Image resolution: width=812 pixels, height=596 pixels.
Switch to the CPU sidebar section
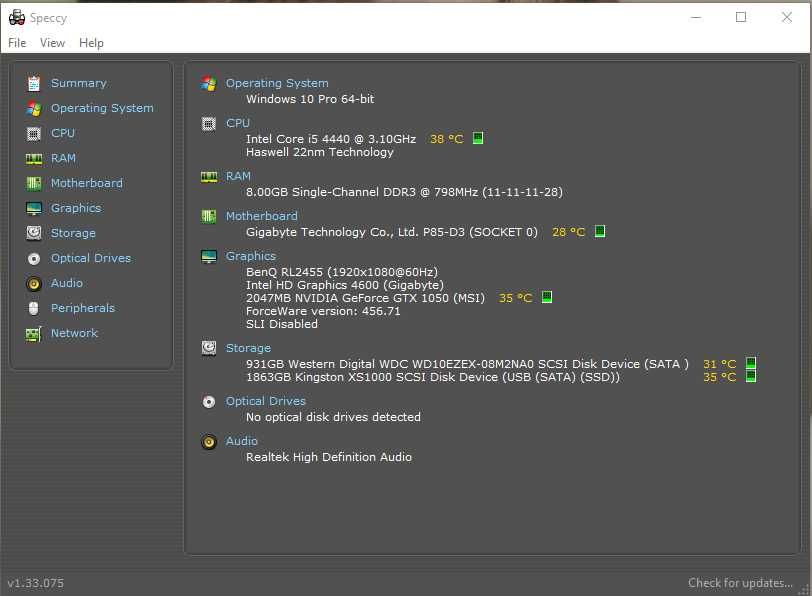click(63, 134)
